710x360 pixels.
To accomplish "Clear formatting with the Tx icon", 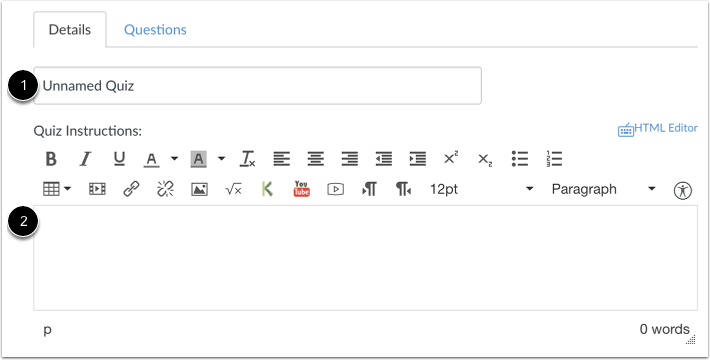I will (248, 159).
